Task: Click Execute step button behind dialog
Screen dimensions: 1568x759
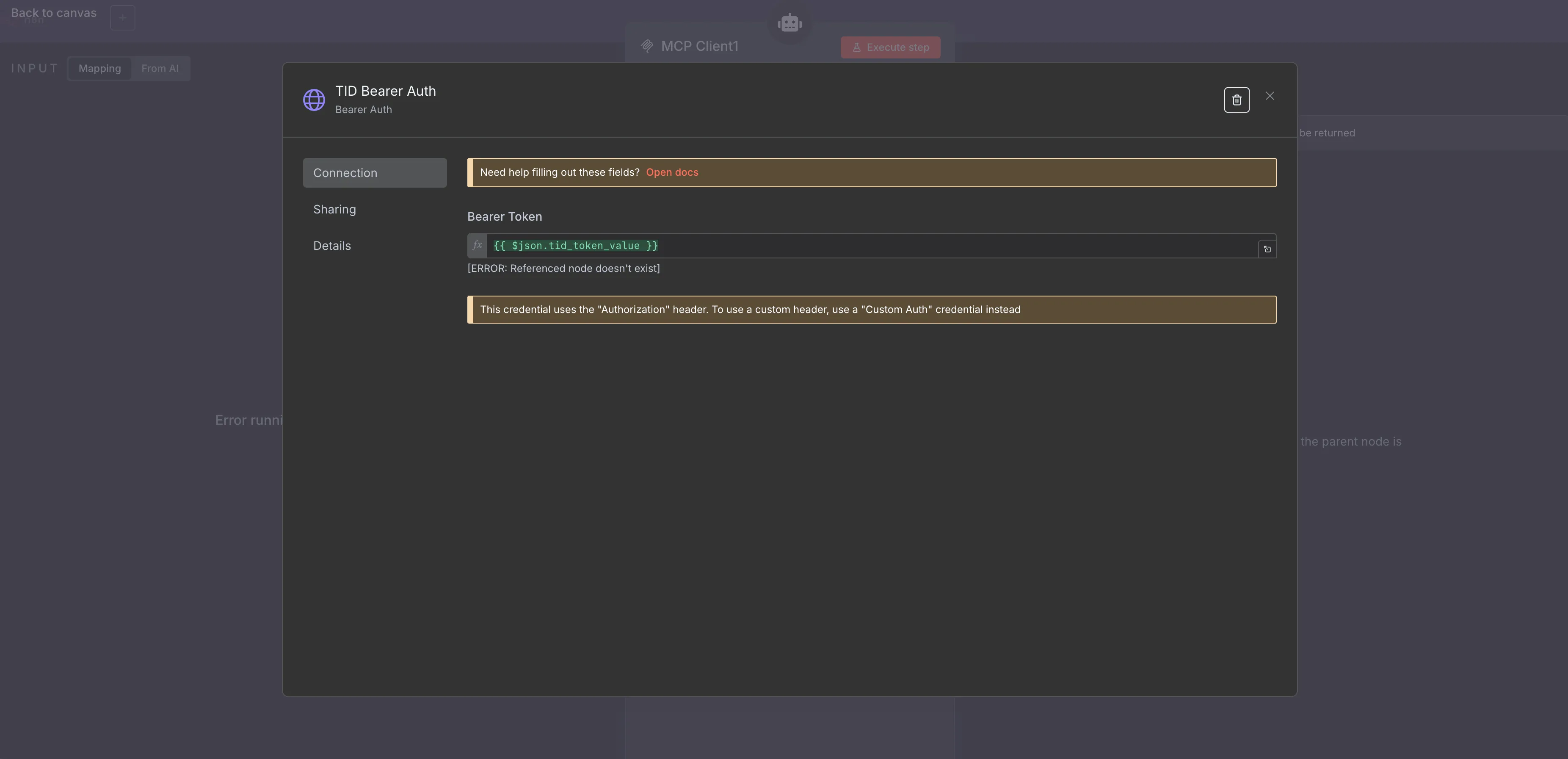Action: (x=891, y=47)
